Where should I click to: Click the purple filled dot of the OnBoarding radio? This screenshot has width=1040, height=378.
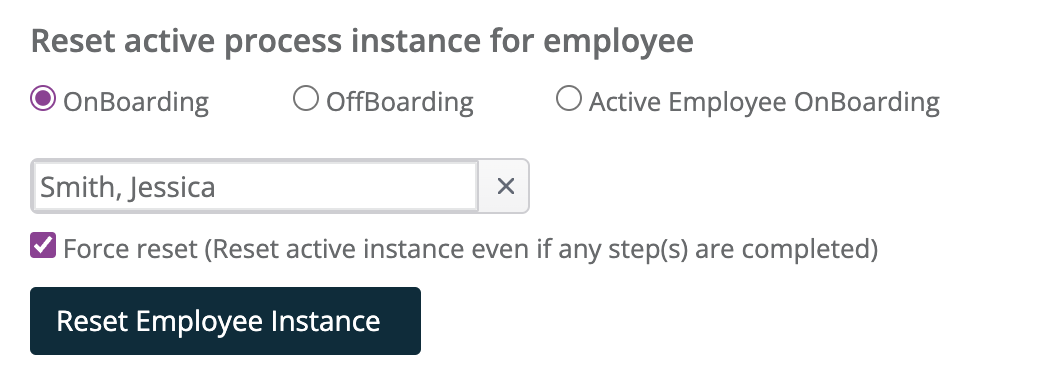43,99
